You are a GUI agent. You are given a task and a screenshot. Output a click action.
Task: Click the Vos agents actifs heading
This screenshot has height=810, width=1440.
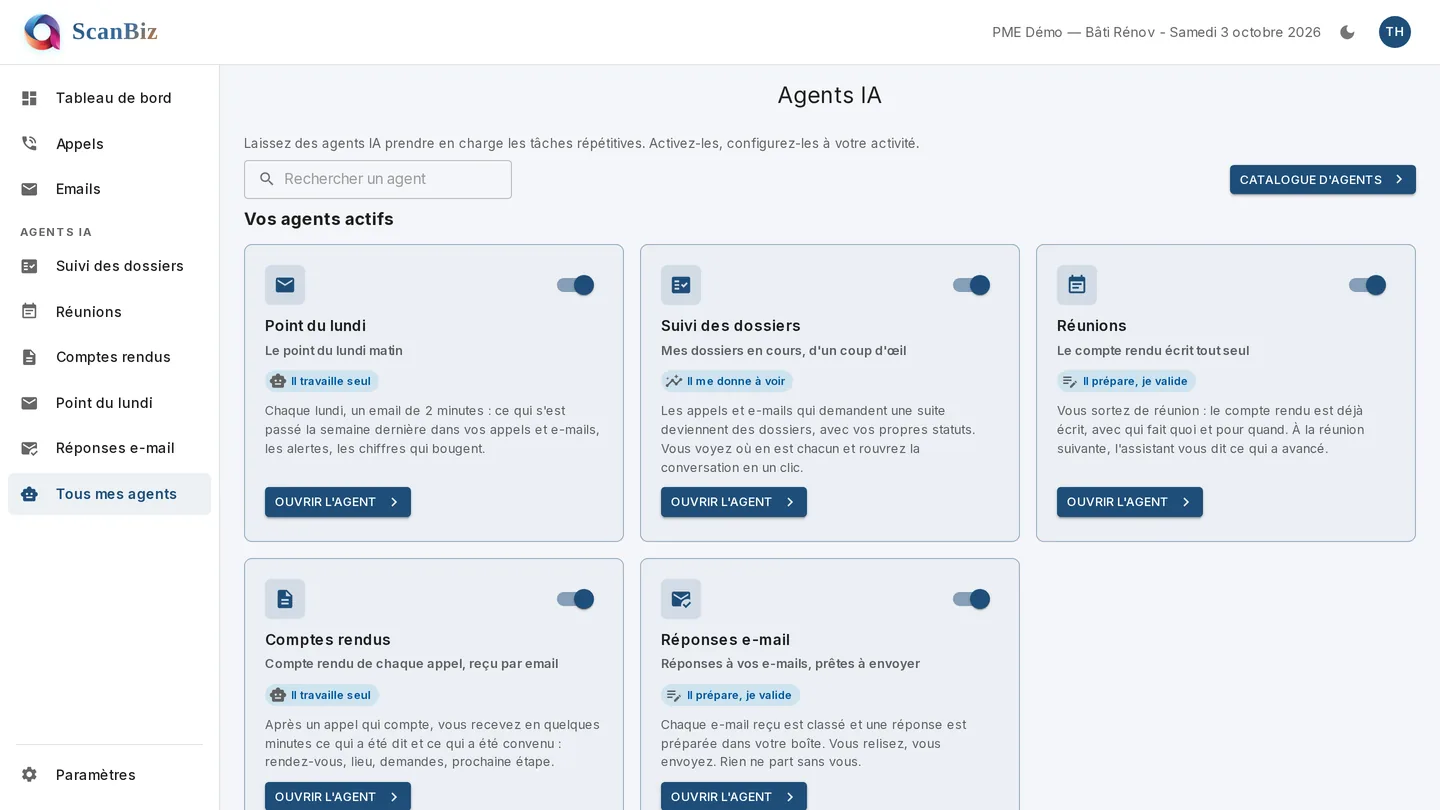319,219
